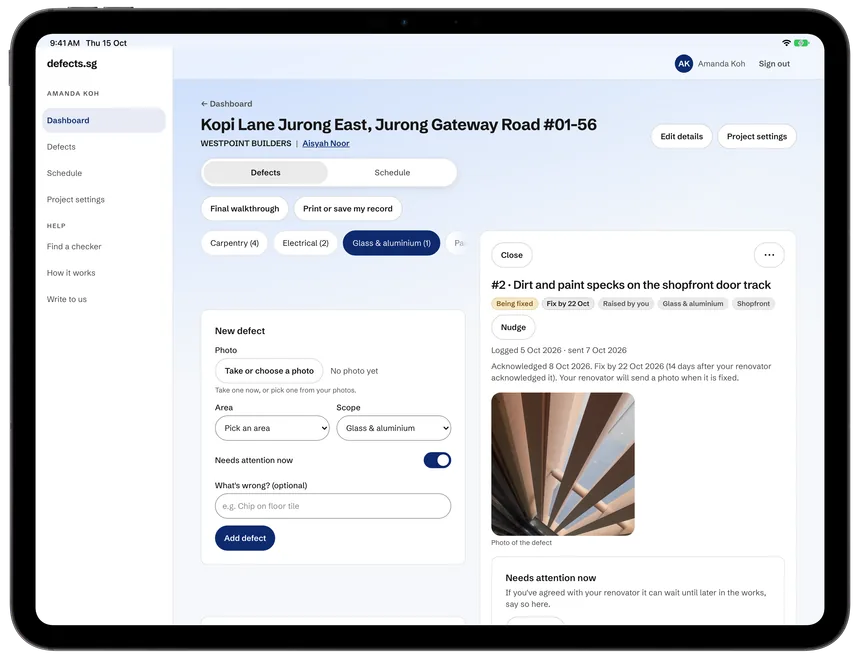Open the Pick an area dropdown

[x=272, y=428]
